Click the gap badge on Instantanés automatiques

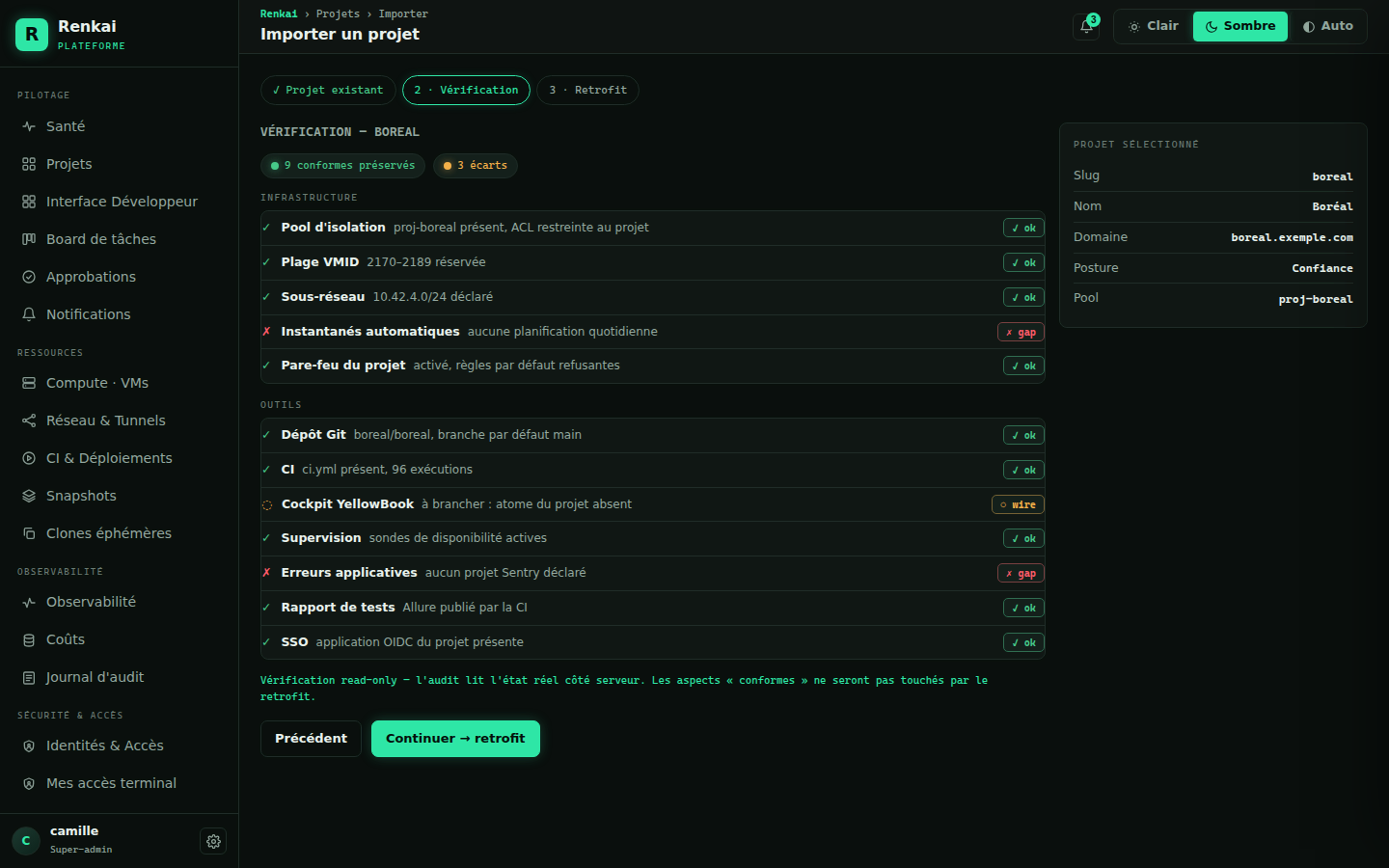1021,332
